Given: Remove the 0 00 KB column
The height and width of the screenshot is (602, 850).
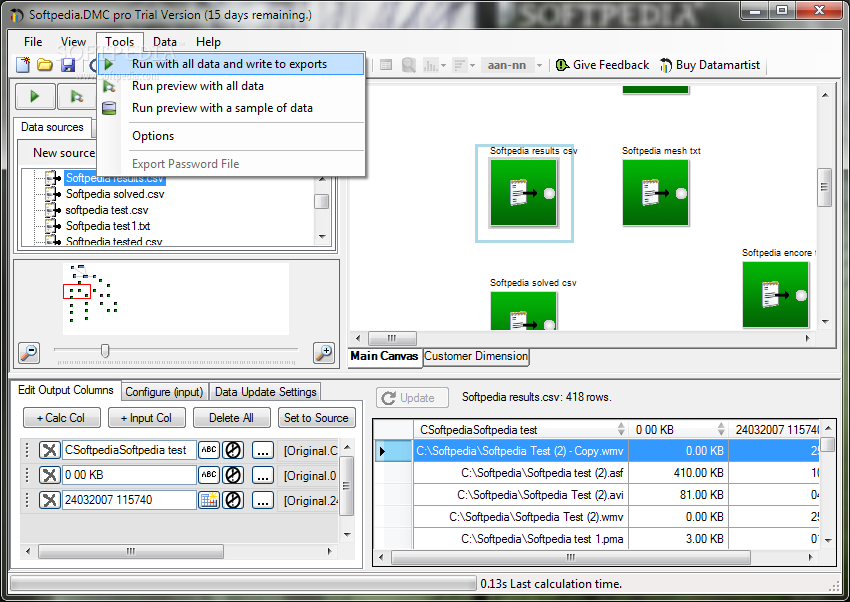Looking at the screenshot, I should tap(49, 475).
